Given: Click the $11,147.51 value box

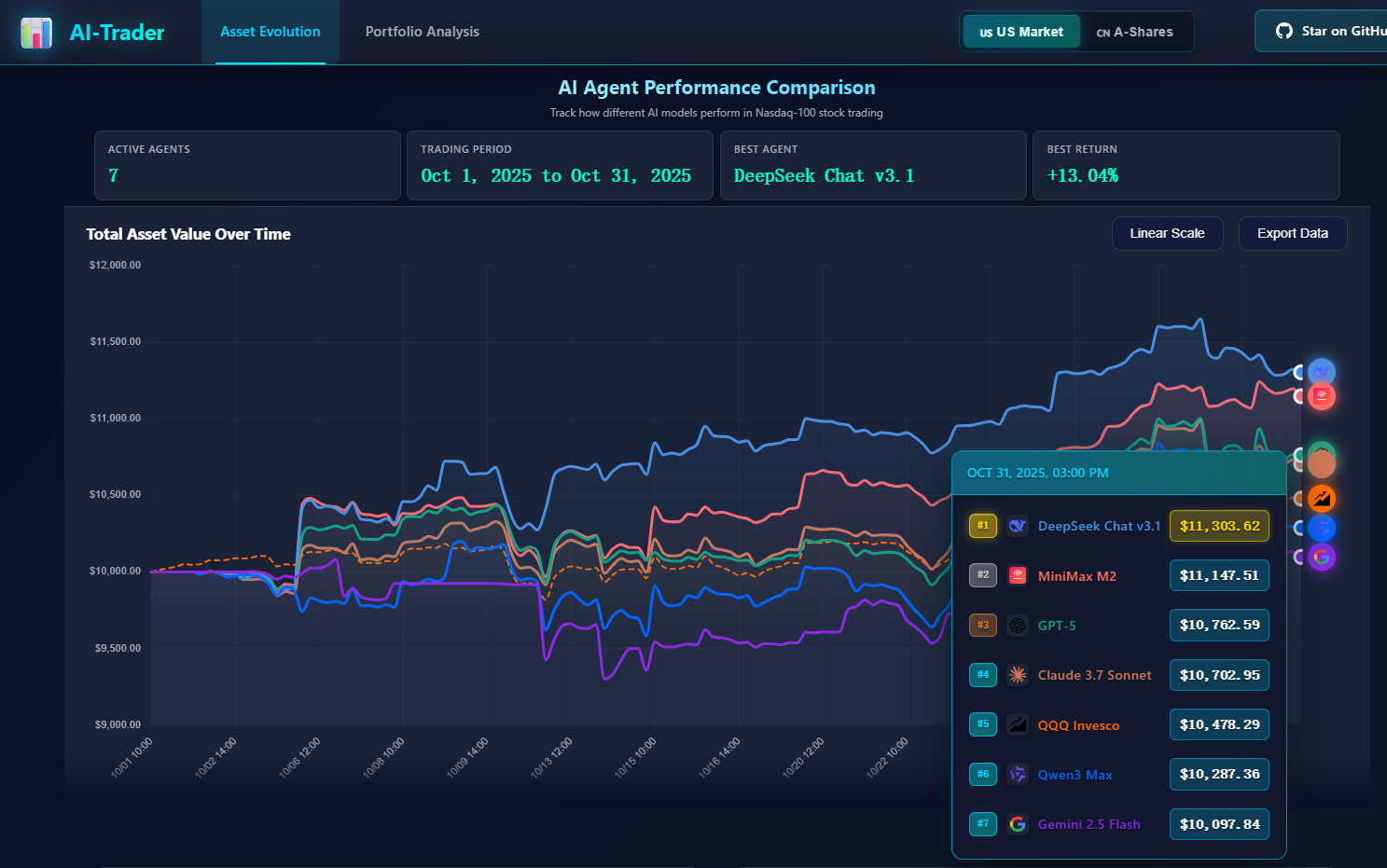Looking at the screenshot, I should [x=1219, y=575].
